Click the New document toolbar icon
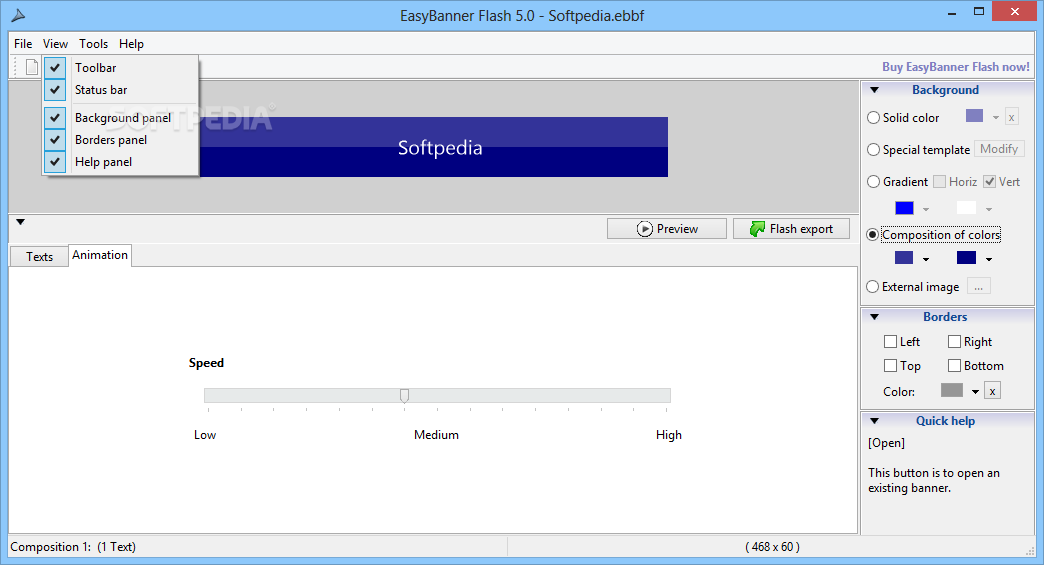 point(31,67)
